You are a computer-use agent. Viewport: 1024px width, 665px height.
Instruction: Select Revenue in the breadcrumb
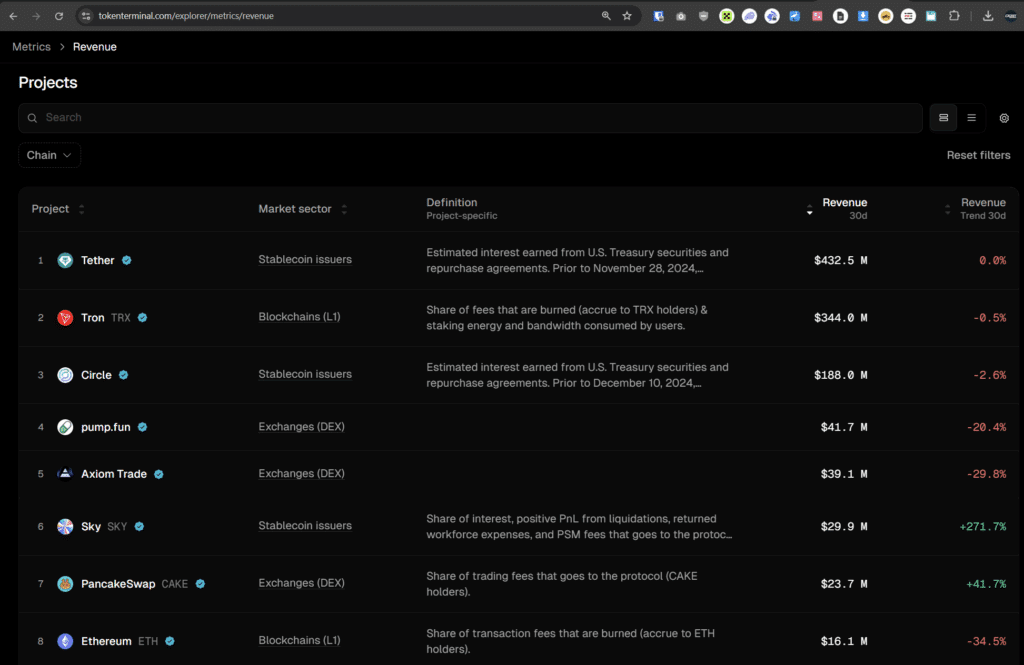[x=95, y=47]
